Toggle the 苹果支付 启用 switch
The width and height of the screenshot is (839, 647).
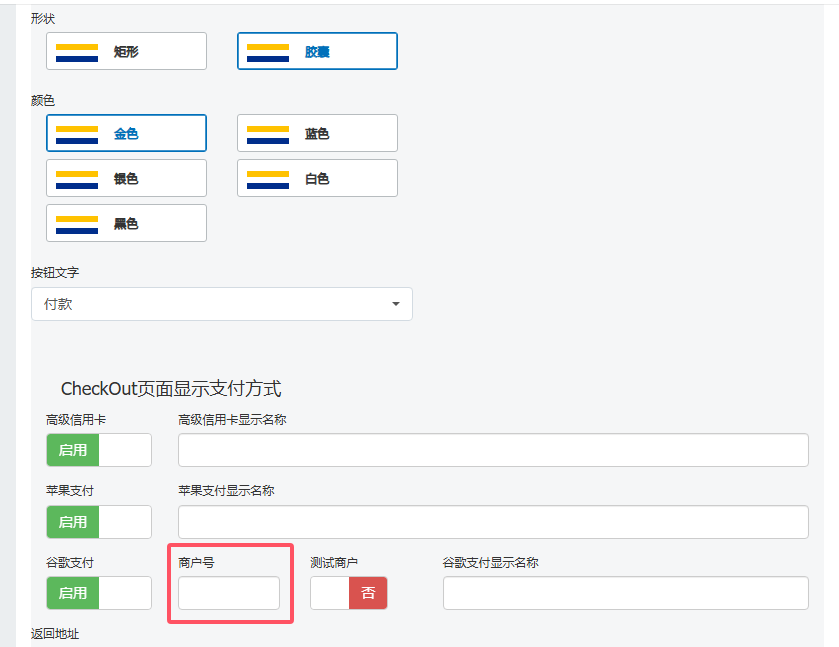[x=99, y=522]
